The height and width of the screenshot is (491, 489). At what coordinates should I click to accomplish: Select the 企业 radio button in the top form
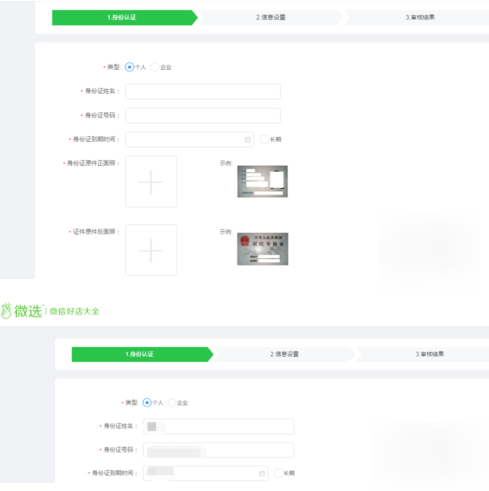155,67
